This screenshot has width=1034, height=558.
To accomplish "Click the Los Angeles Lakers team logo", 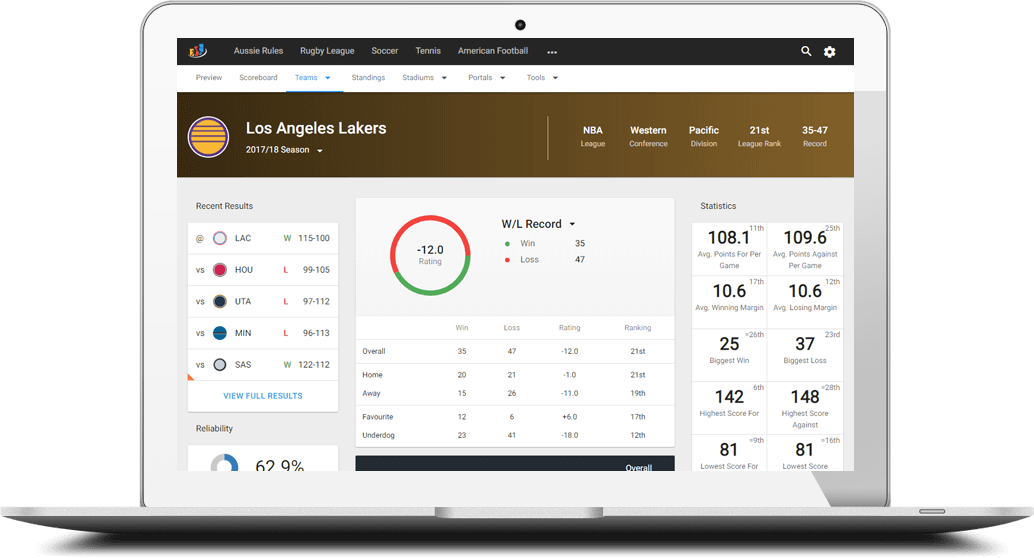I will 209,136.
